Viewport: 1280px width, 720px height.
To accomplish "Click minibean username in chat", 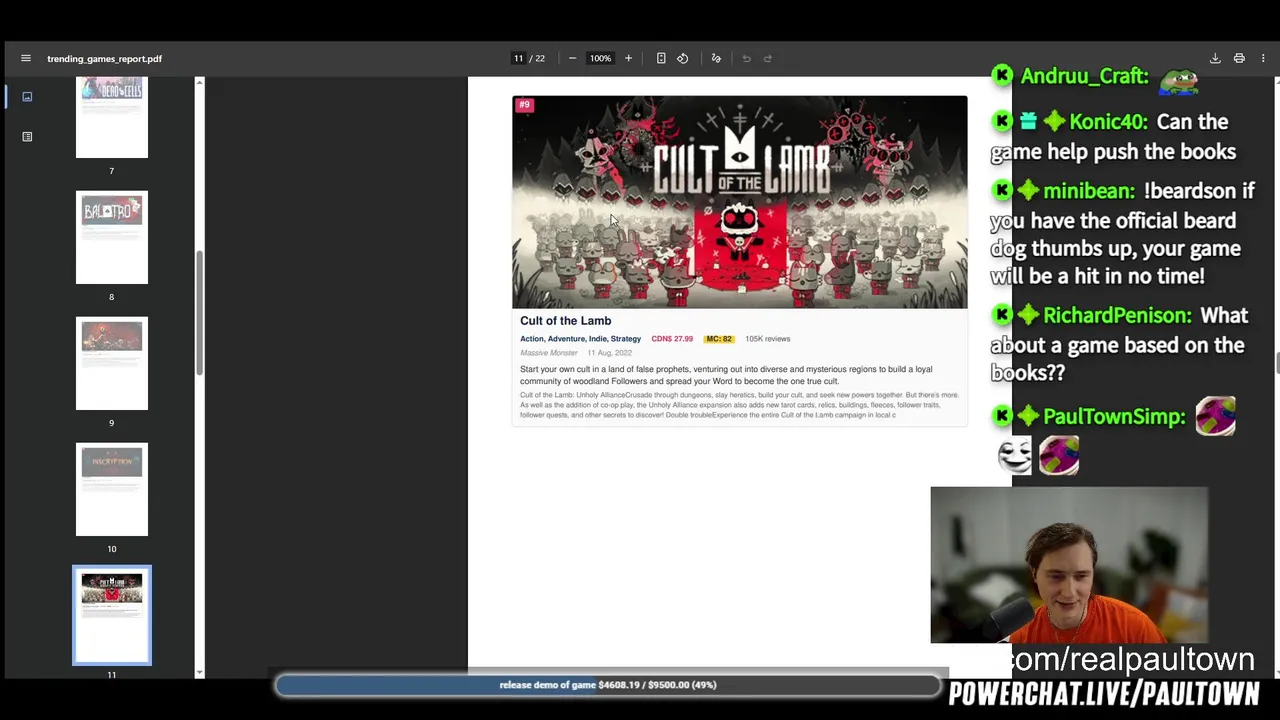I will point(1089,191).
